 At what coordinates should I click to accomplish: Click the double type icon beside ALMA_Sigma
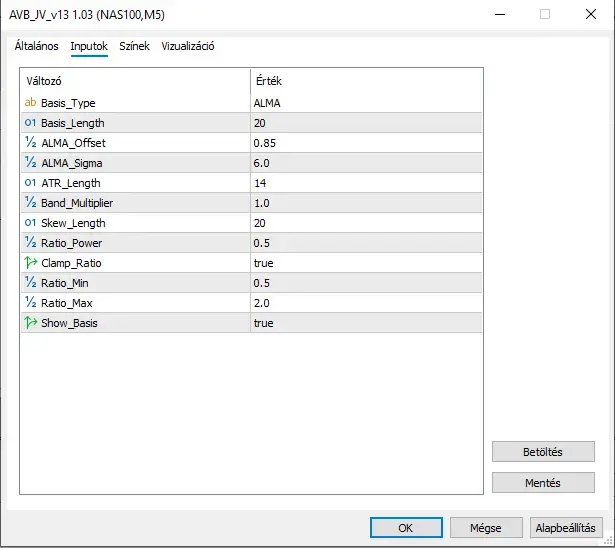30,163
